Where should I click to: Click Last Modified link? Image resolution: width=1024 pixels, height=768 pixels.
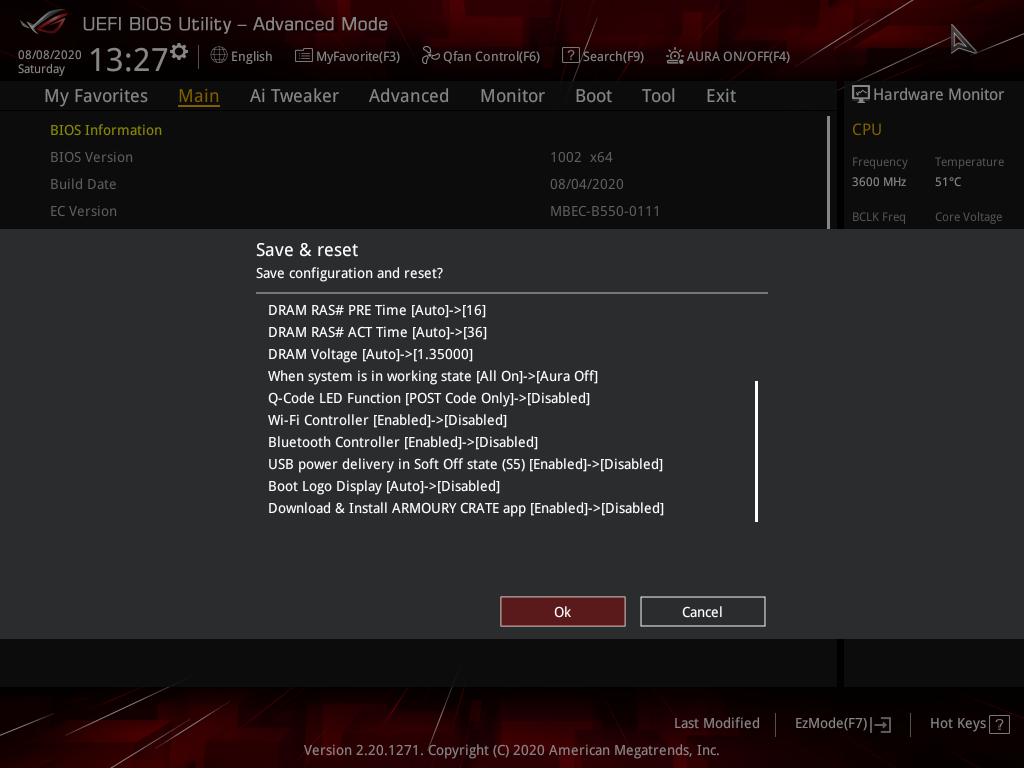click(x=716, y=724)
